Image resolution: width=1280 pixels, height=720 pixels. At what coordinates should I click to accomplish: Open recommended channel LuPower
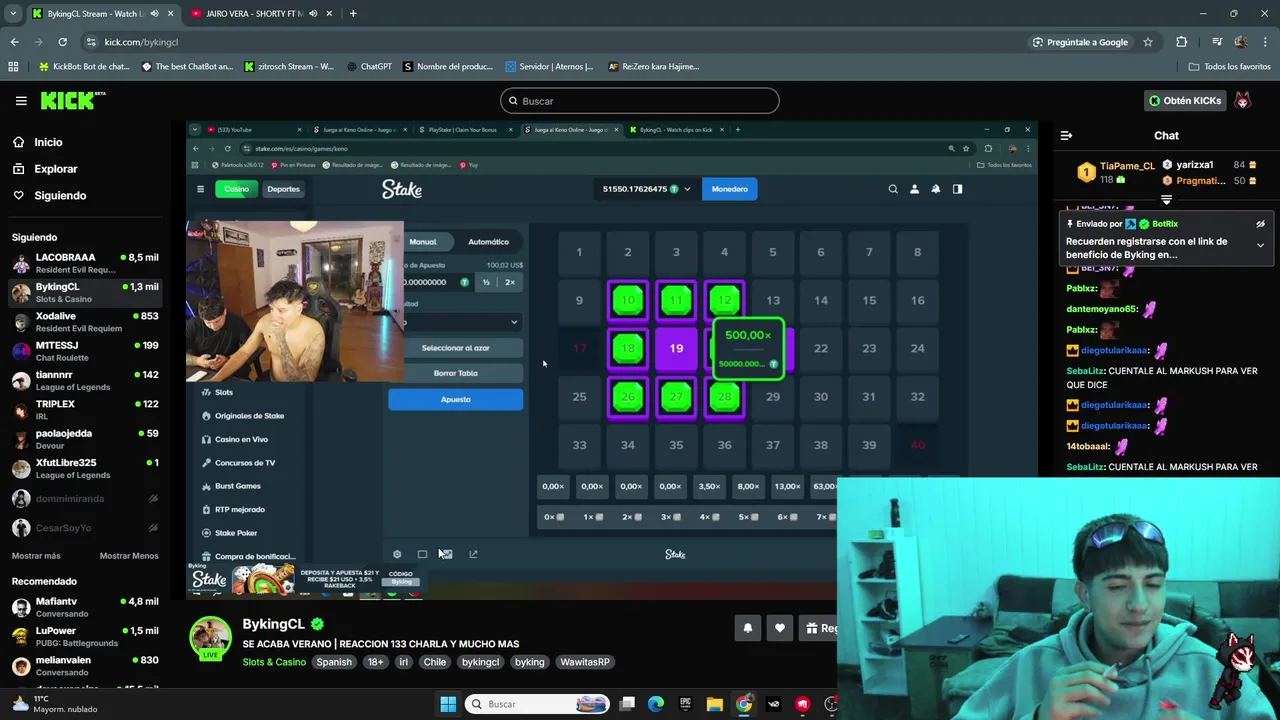tap(85, 636)
